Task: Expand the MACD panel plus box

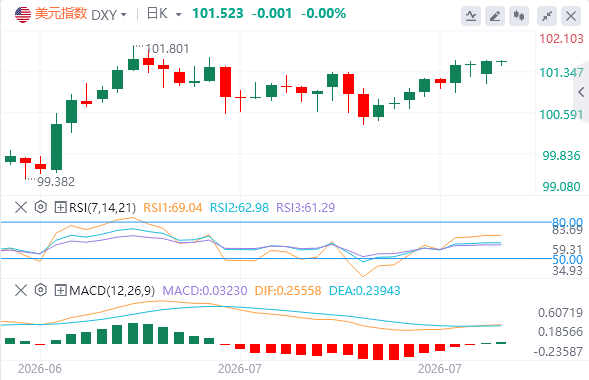Action: coord(60,290)
